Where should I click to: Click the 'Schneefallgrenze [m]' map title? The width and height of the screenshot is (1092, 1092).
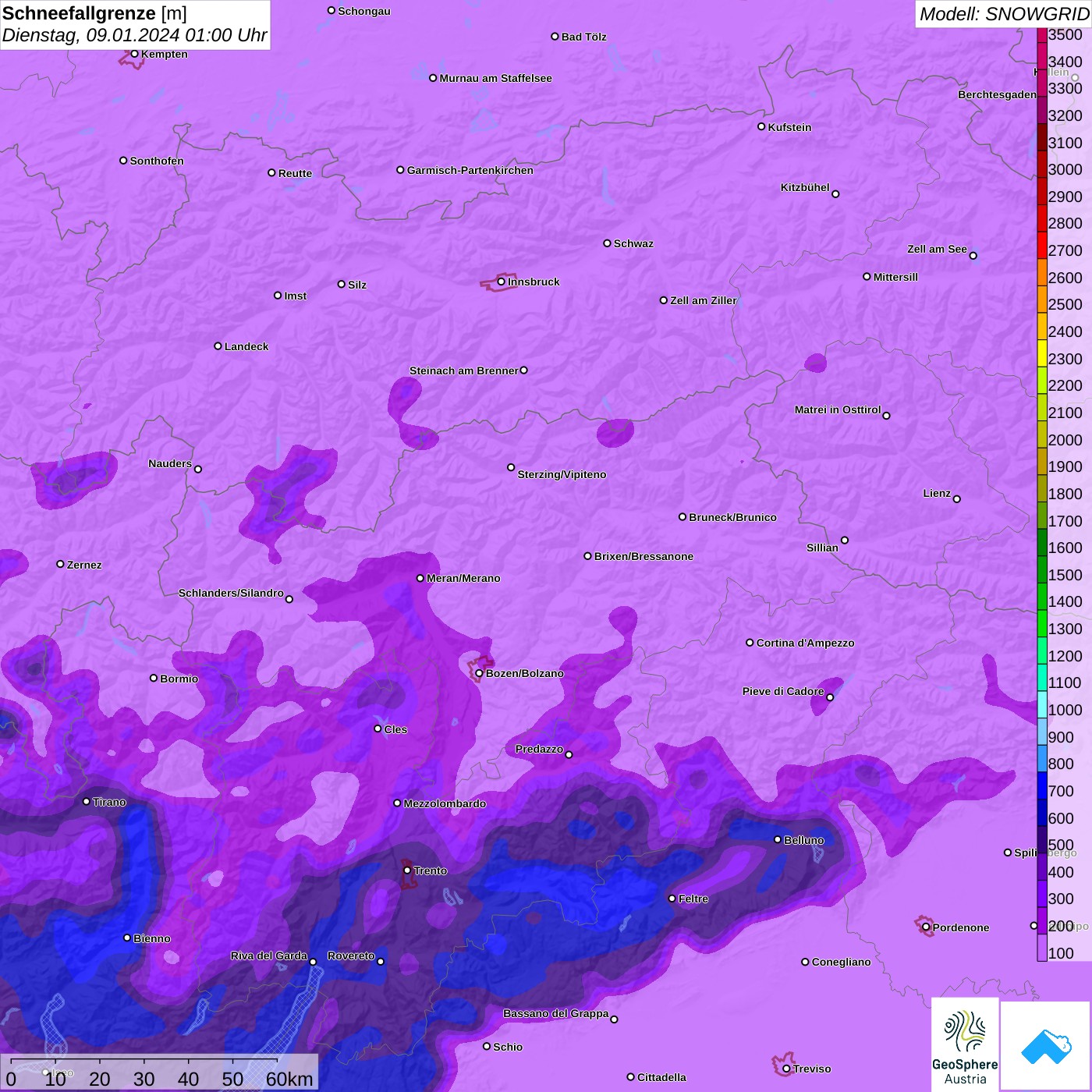click(94, 13)
